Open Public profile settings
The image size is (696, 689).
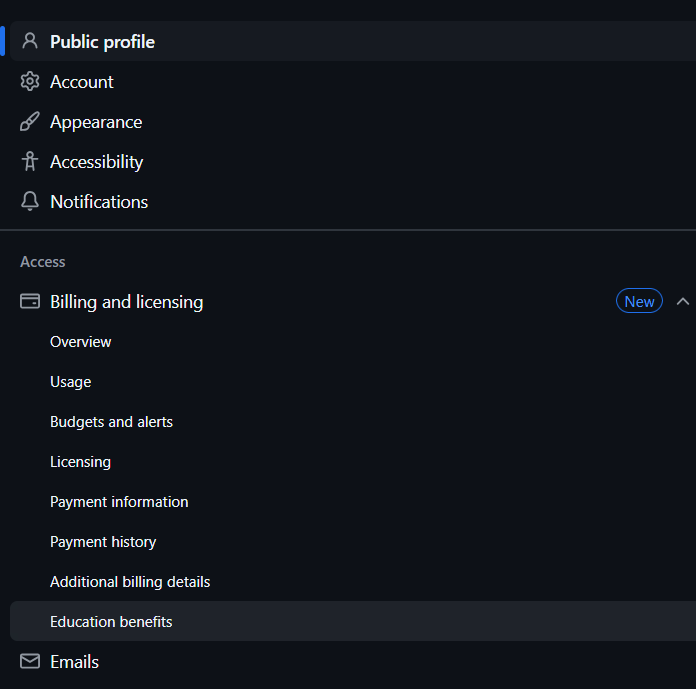tap(102, 42)
